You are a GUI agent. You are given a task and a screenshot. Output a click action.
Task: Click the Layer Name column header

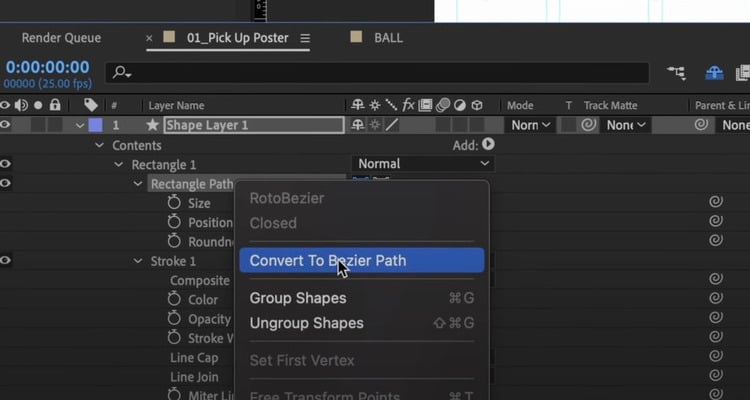click(176, 105)
